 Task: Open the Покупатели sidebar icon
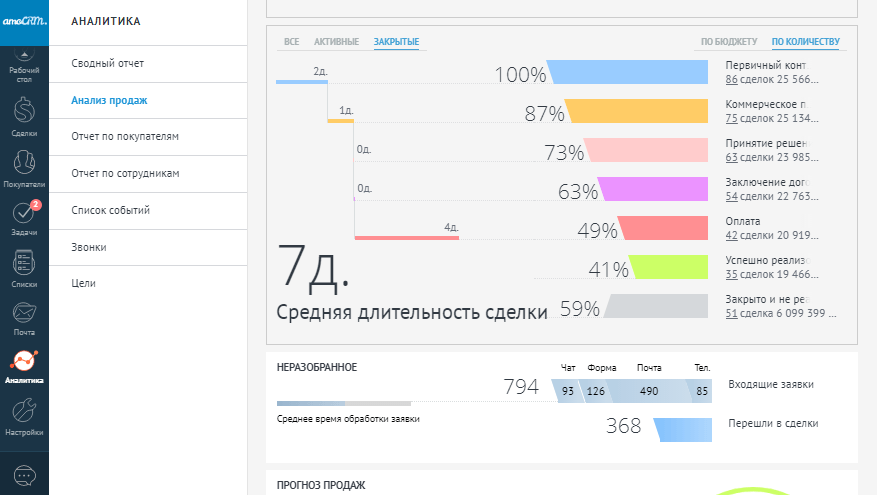(x=24, y=165)
